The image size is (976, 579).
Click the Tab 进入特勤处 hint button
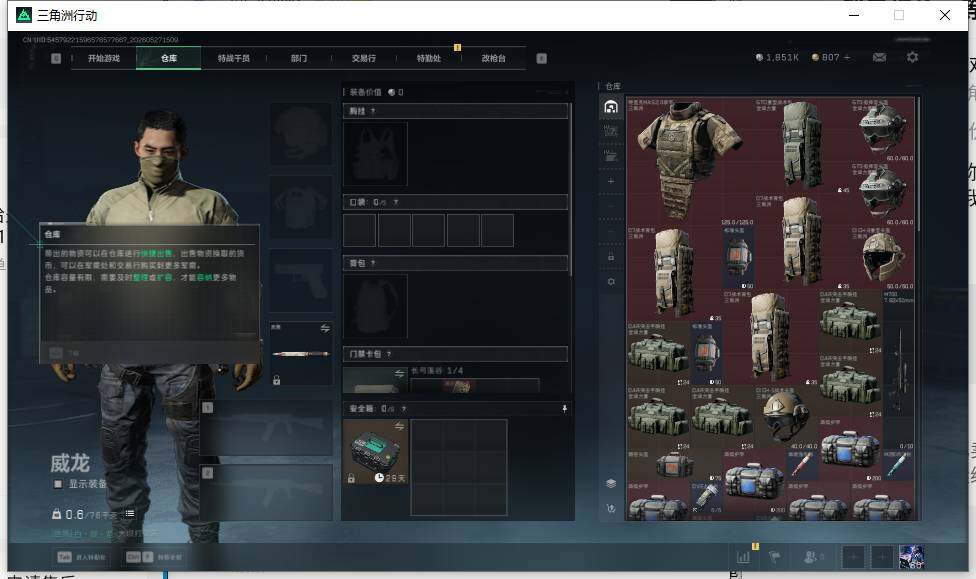[82, 557]
